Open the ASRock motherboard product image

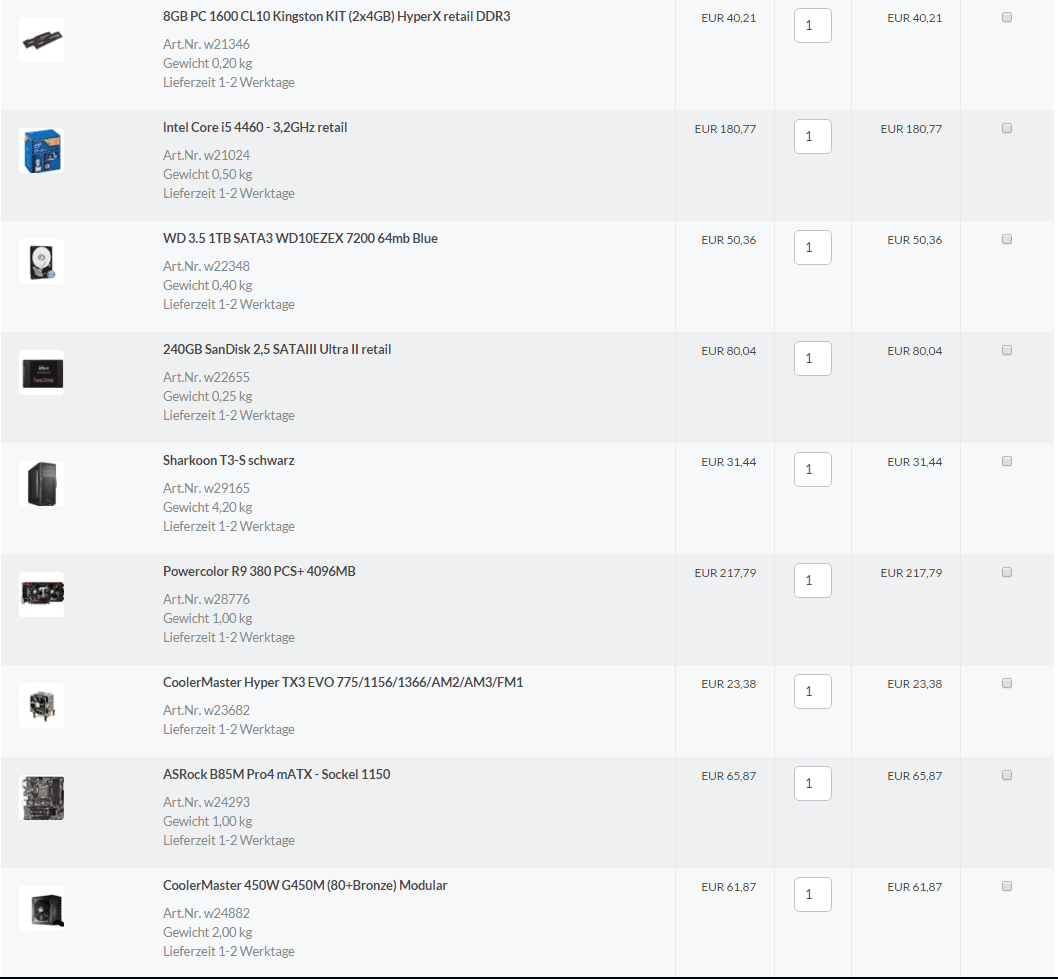41,798
